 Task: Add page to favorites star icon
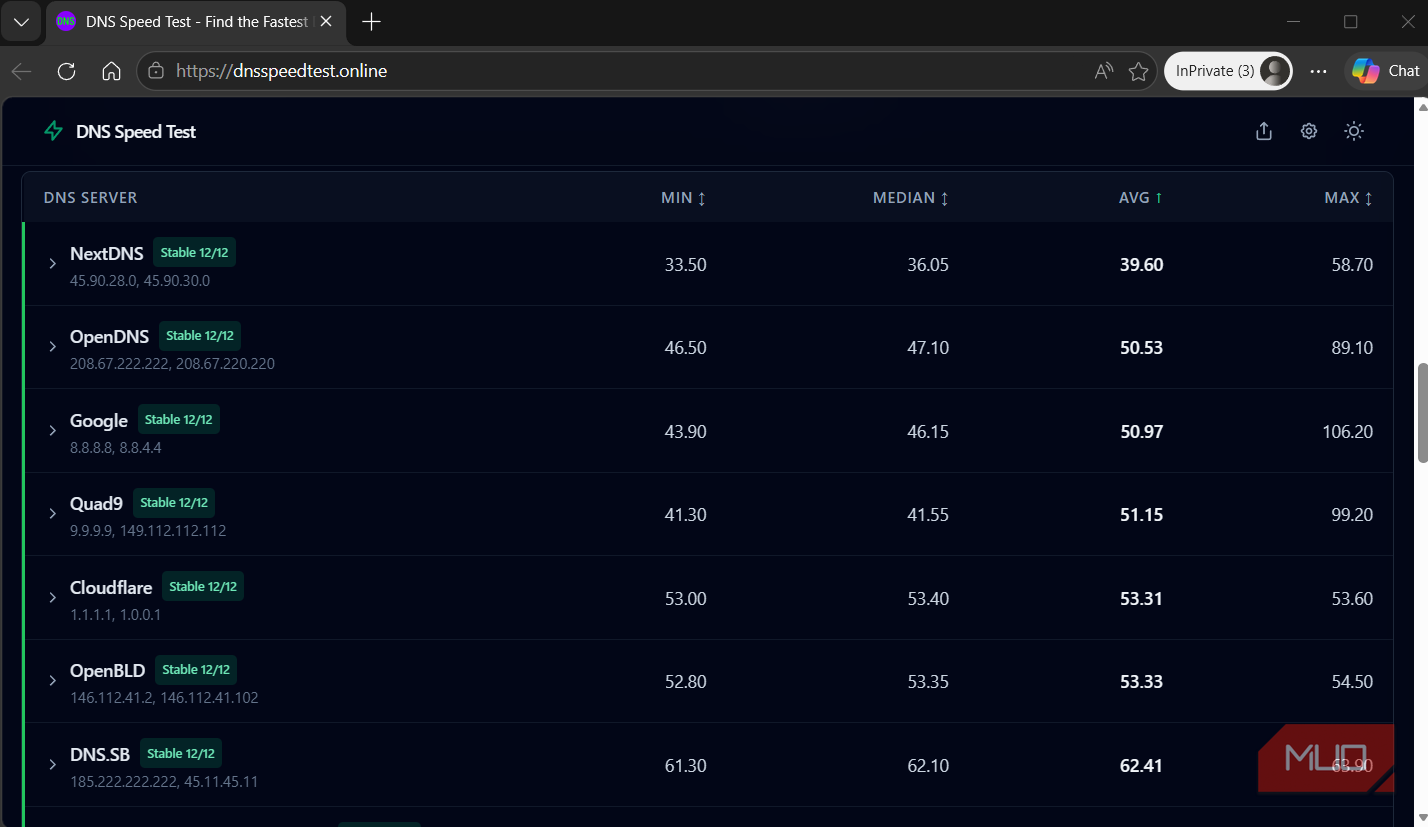(x=1138, y=71)
